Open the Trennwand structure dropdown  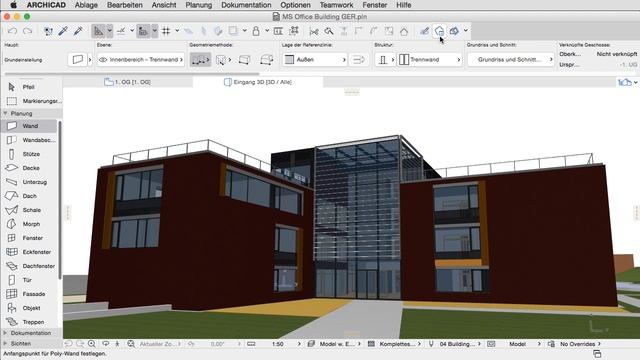[429, 60]
